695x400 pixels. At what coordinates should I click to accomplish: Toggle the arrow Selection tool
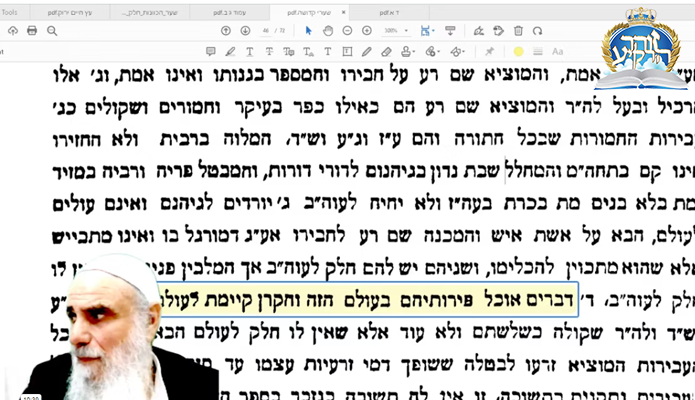pyautogui.click(x=309, y=30)
